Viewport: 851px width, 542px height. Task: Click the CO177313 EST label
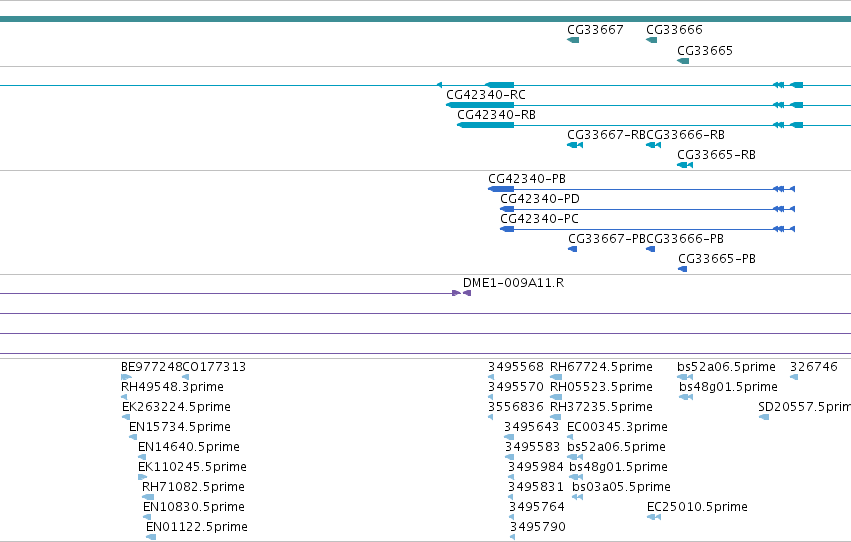[x=214, y=367]
